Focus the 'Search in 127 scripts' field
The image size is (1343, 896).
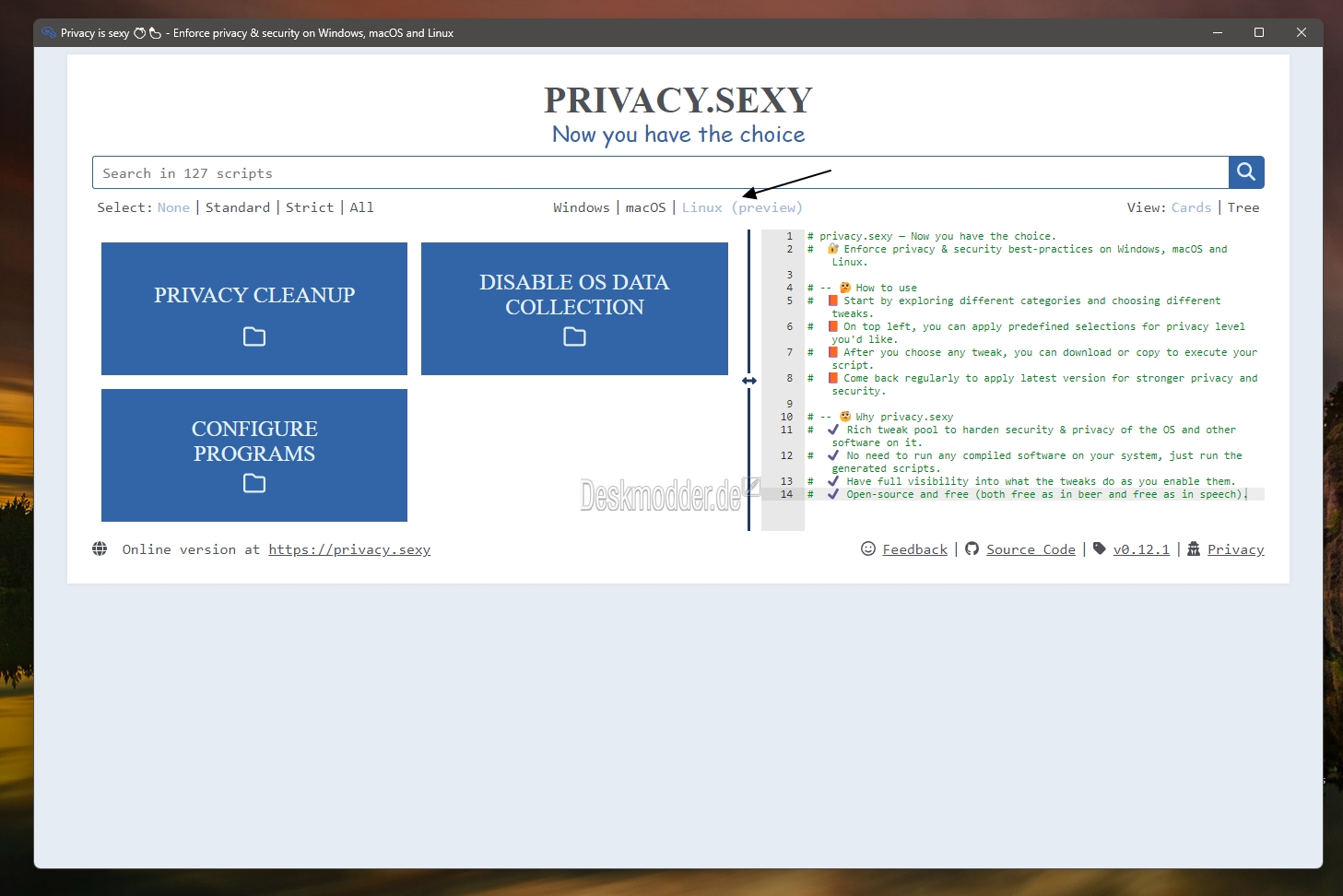[661, 172]
